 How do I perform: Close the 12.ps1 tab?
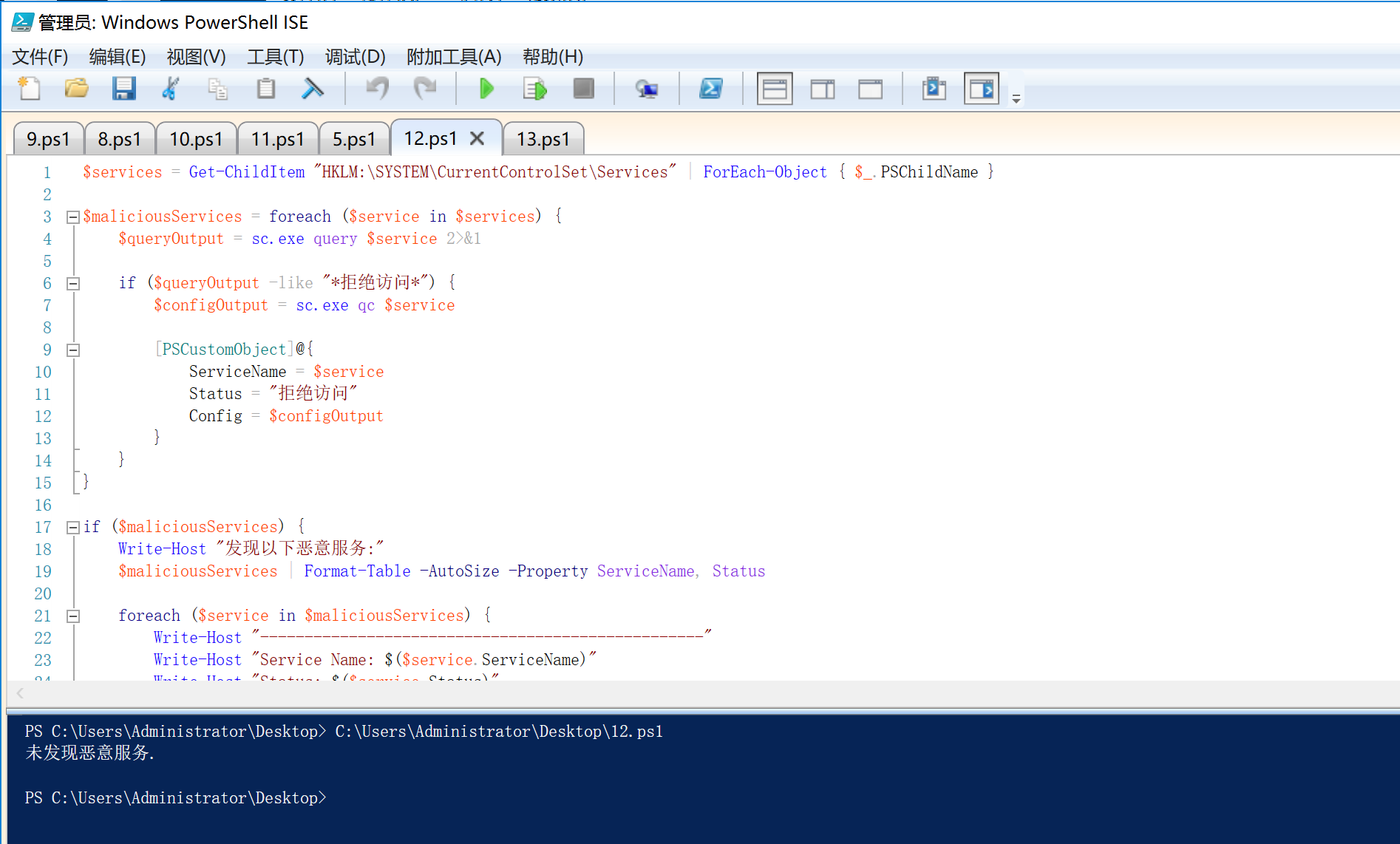click(x=478, y=138)
